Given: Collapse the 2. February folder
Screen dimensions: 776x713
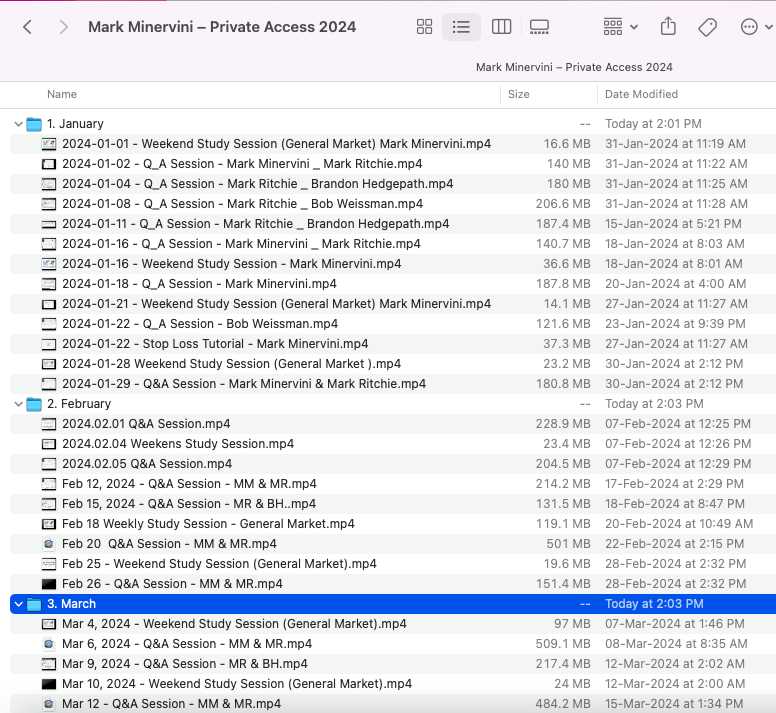Looking at the screenshot, I should (x=18, y=404).
